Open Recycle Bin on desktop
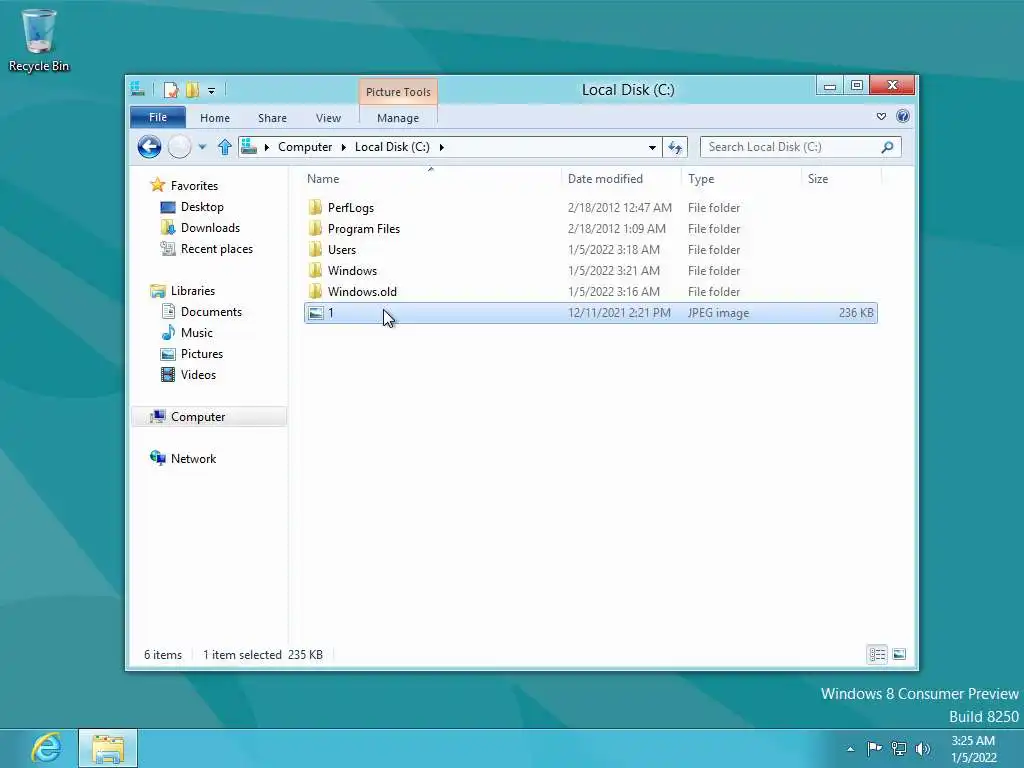 coord(39,39)
